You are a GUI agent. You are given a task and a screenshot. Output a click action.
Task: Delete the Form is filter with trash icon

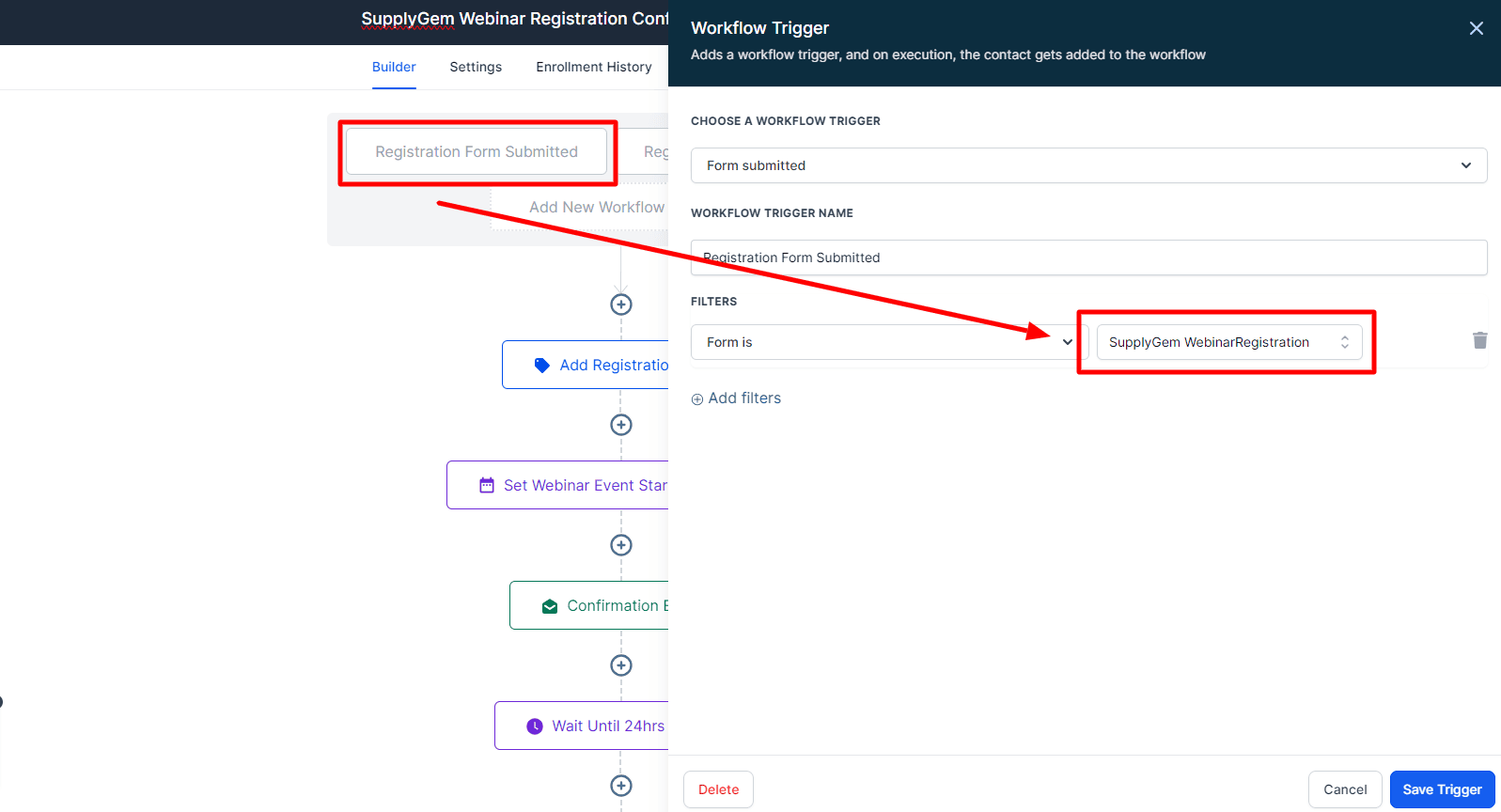[x=1479, y=340]
